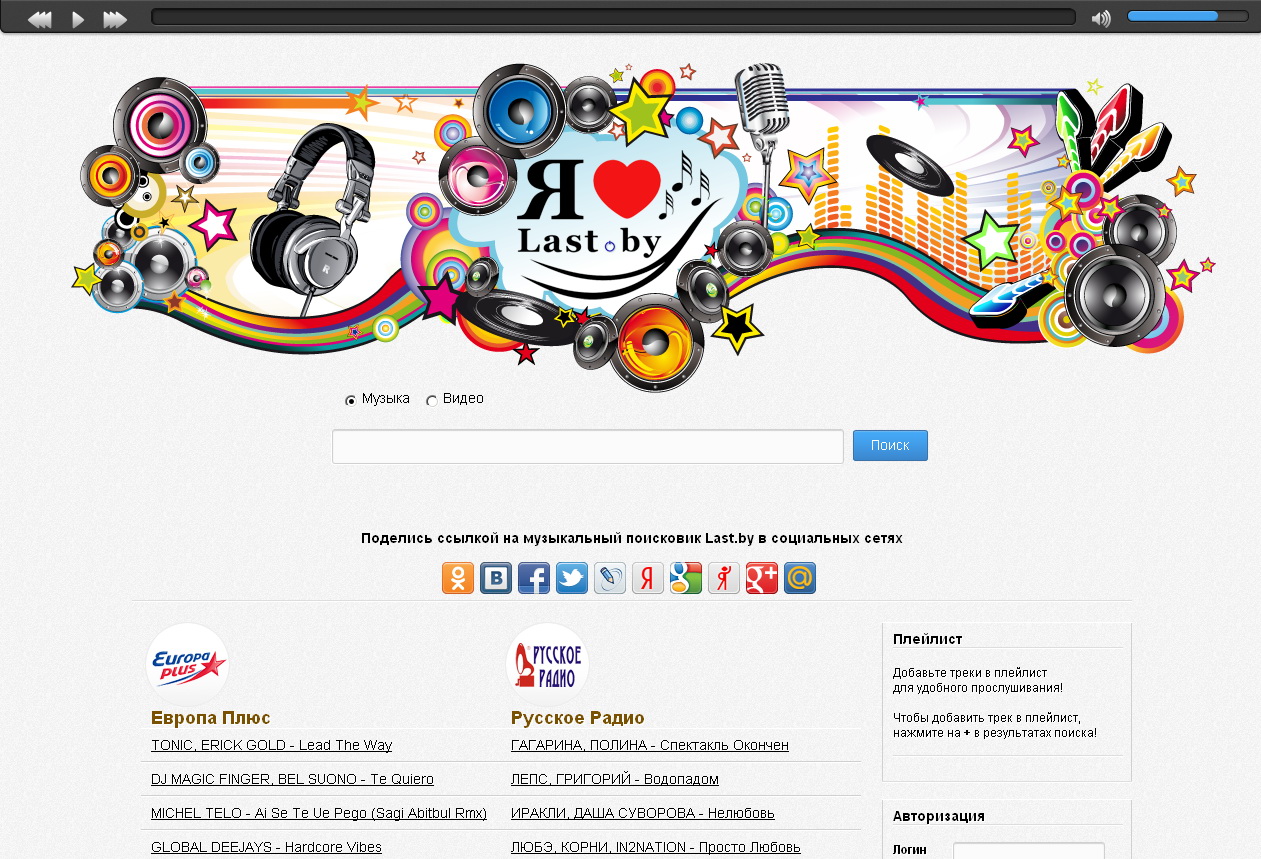
Task: Open TONIC, ERICK GOLD - Lead The Way
Action: [271, 746]
